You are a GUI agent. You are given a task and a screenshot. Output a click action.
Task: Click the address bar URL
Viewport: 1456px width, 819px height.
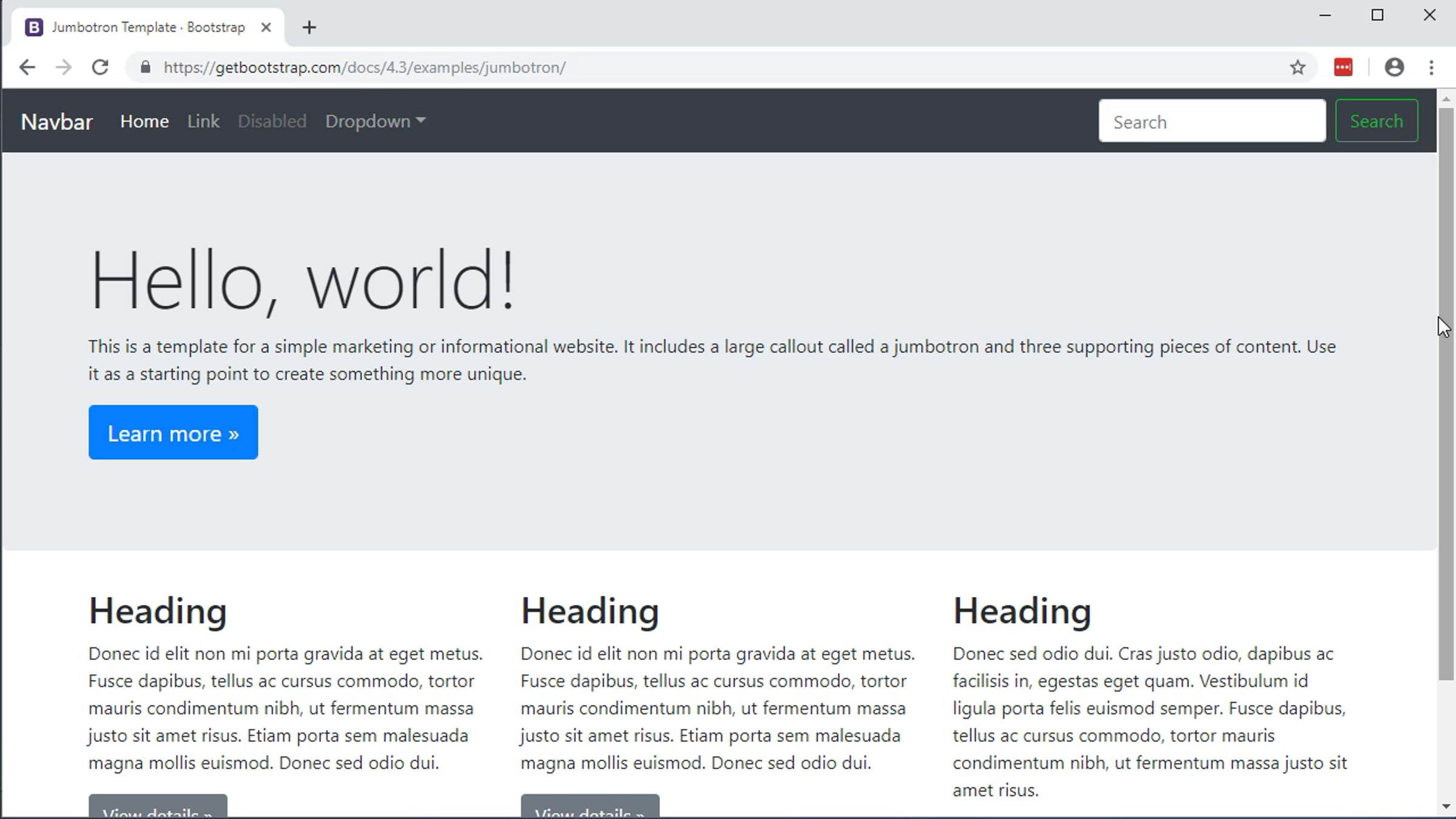point(364,67)
